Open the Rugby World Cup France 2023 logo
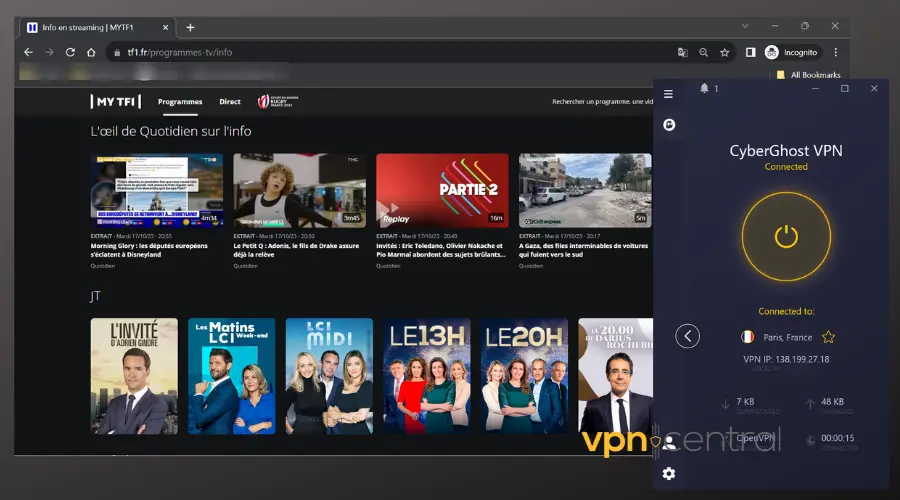The image size is (900, 500). [278, 102]
